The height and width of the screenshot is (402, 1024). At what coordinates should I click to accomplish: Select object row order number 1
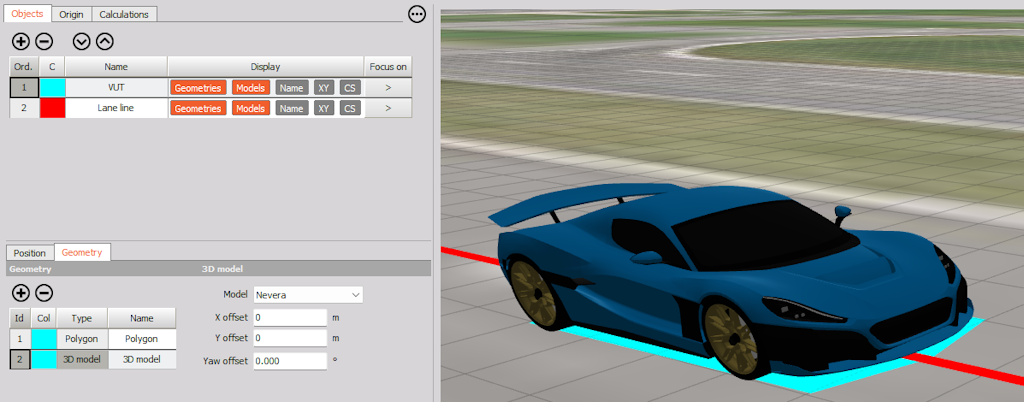pos(24,88)
